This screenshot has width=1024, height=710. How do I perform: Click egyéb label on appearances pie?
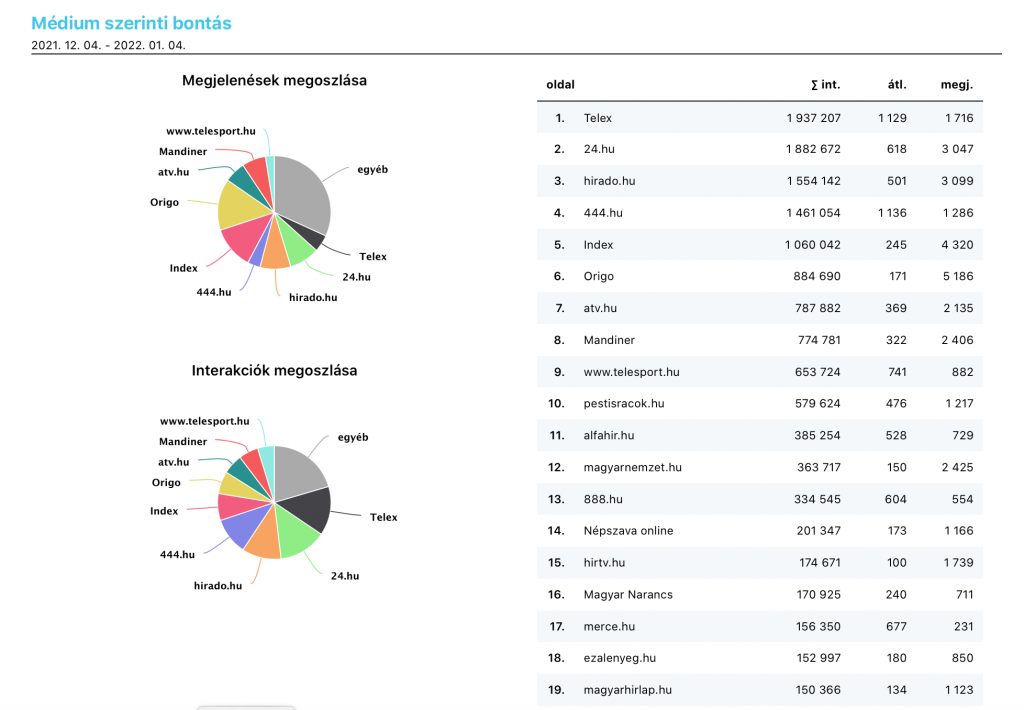click(x=372, y=169)
